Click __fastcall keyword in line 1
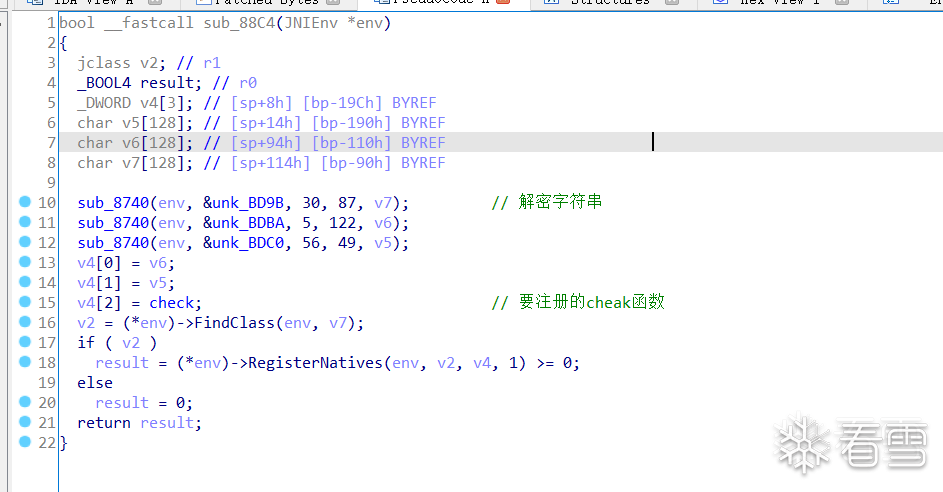 149,23
